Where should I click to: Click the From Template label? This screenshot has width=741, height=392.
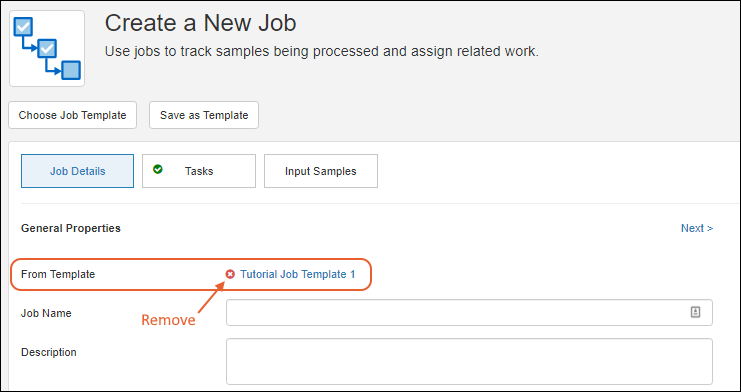click(x=58, y=274)
